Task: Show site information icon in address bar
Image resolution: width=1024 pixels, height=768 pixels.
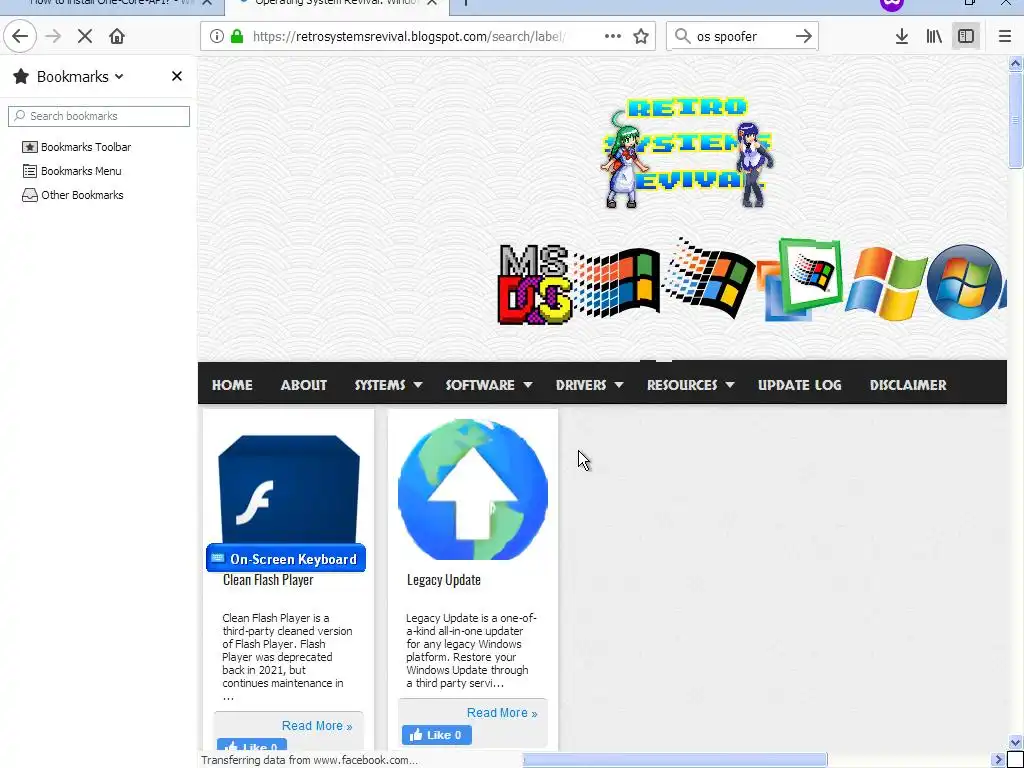Action: point(216,36)
